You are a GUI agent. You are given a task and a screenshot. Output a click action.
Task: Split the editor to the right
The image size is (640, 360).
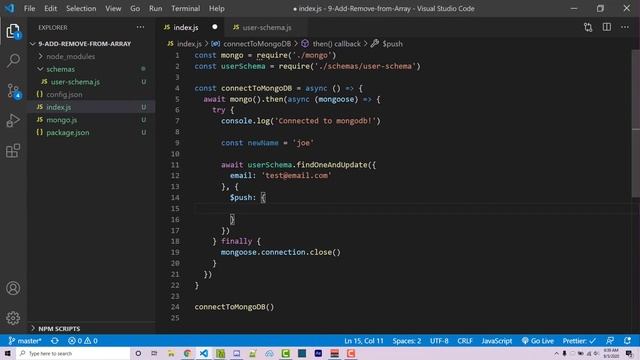click(x=607, y=27)
